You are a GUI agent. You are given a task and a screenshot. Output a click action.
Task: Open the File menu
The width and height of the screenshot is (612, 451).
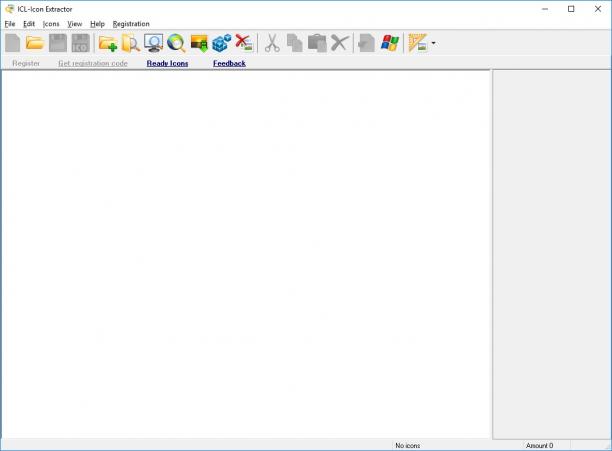coord(10,24)
